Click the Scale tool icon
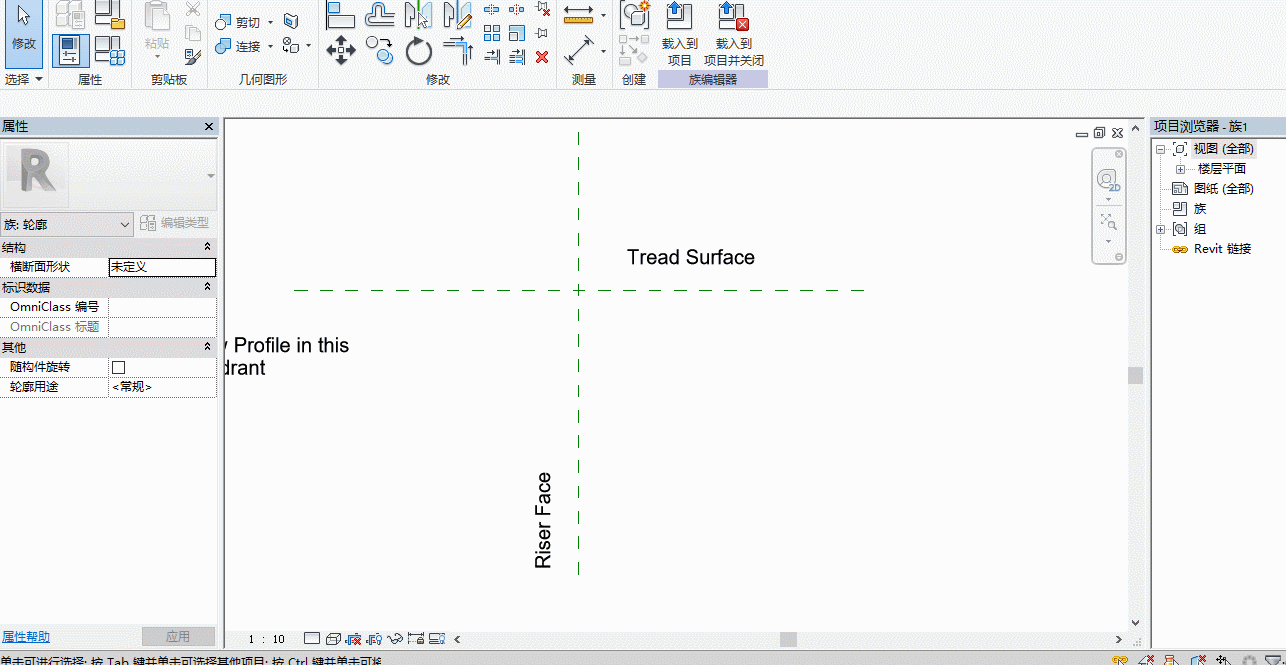The width and height of the screenshot is (1286, 665). pos(517,33)
